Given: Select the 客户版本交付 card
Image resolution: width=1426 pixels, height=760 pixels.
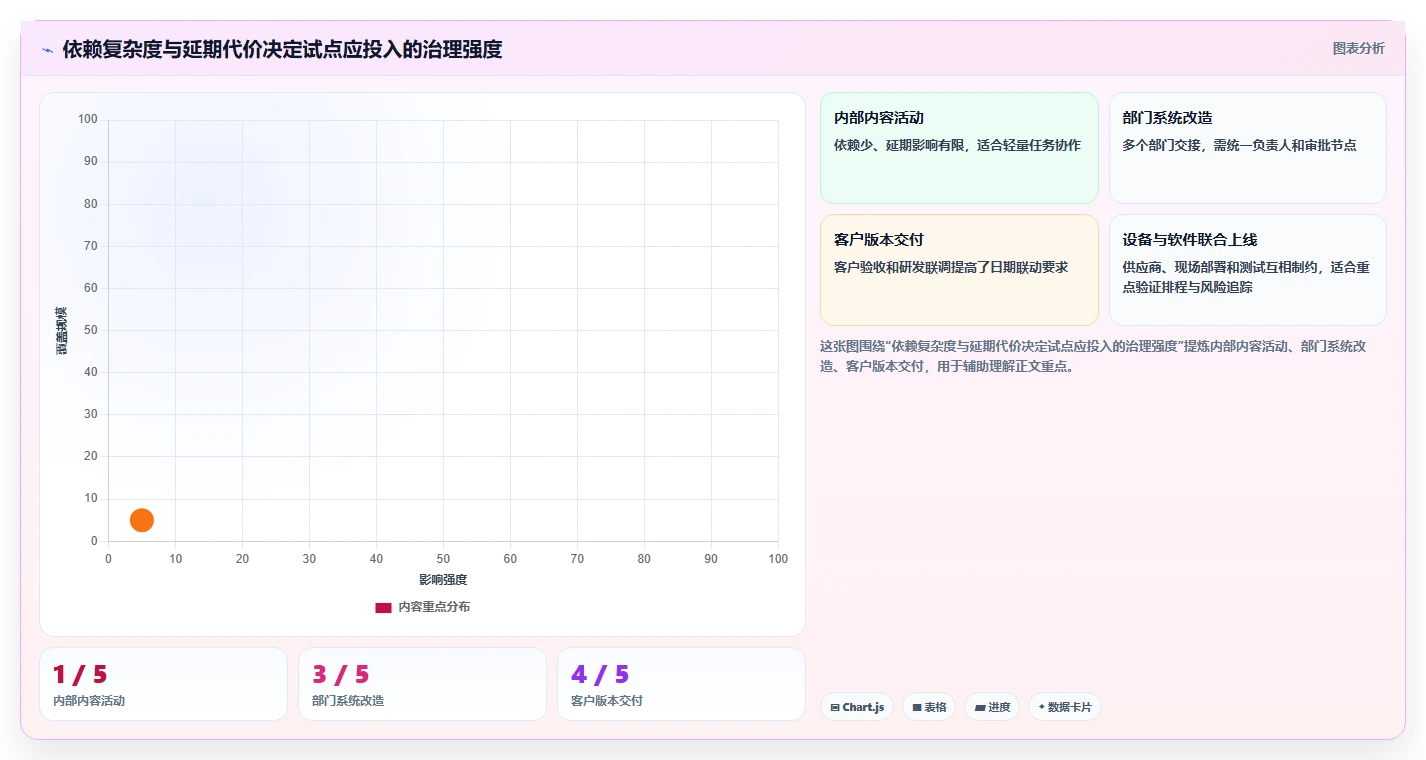Looking at the screenshot, I should tap(959, 270).
